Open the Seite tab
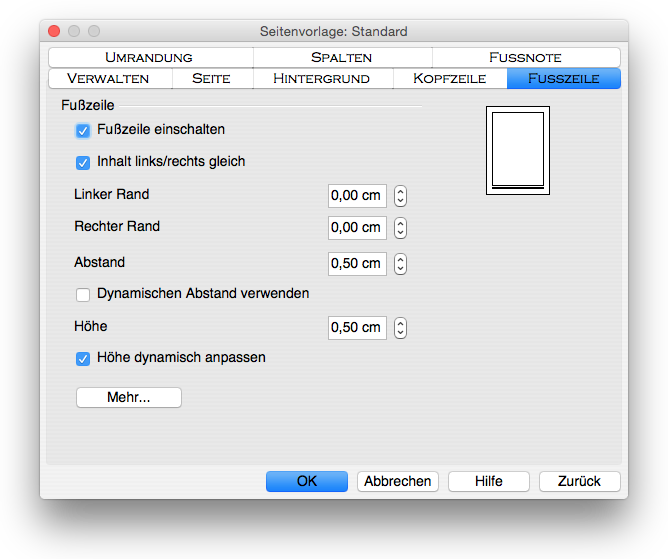This screenshot has width=668, height=559. (x=211, y=78)
